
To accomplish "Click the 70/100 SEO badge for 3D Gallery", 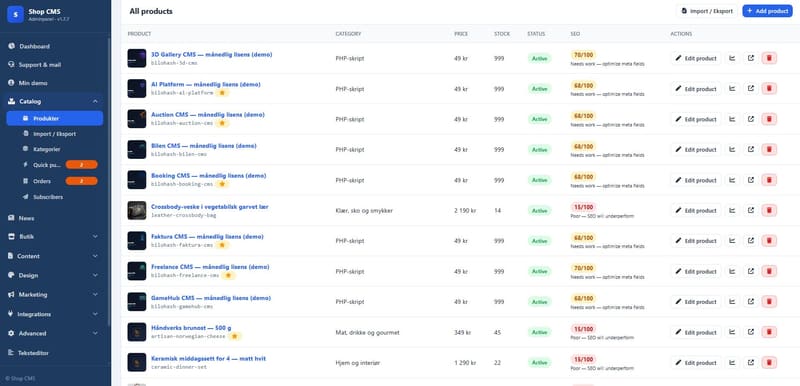I will (583, 55).
